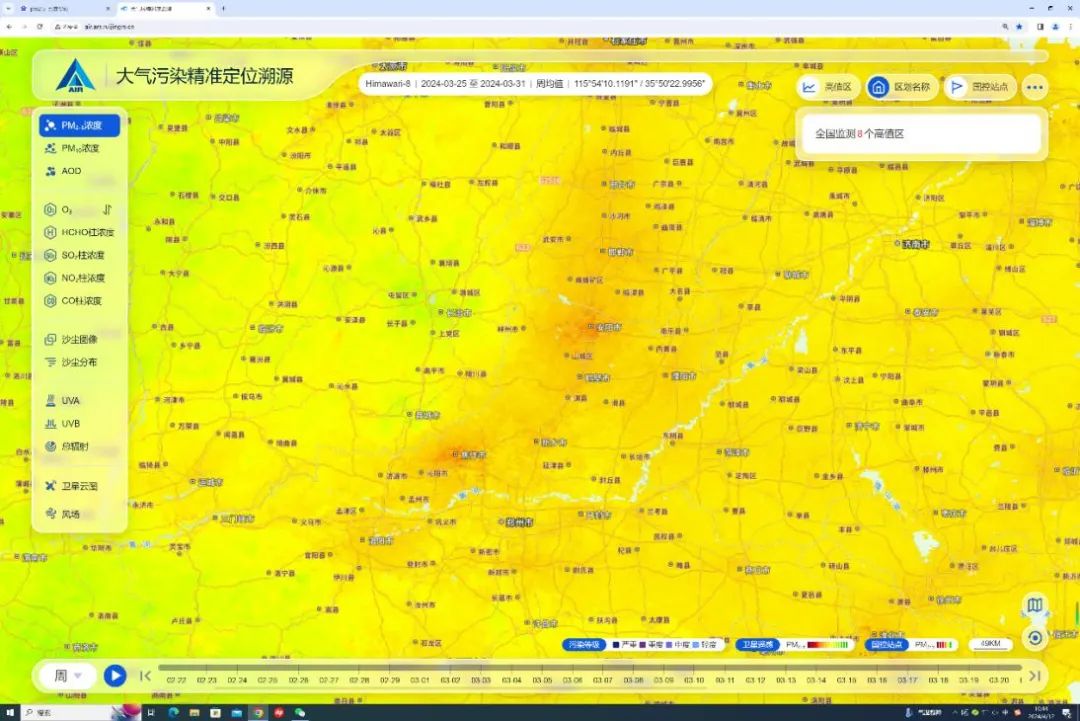This screenshot has height=721, width=1080.
Task: Toggle the 风场 wind field overlay
Action: [x=70, y=514]
